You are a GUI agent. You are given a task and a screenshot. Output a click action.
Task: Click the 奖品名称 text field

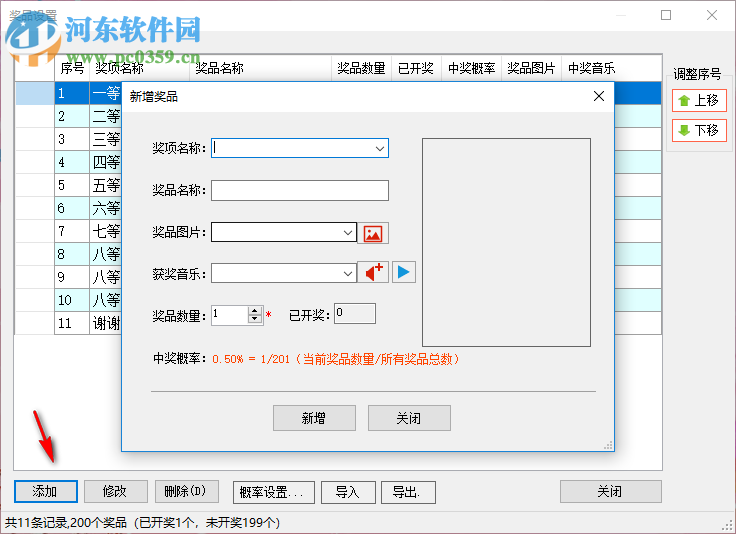pyautogui.click(x=299, y=191)
